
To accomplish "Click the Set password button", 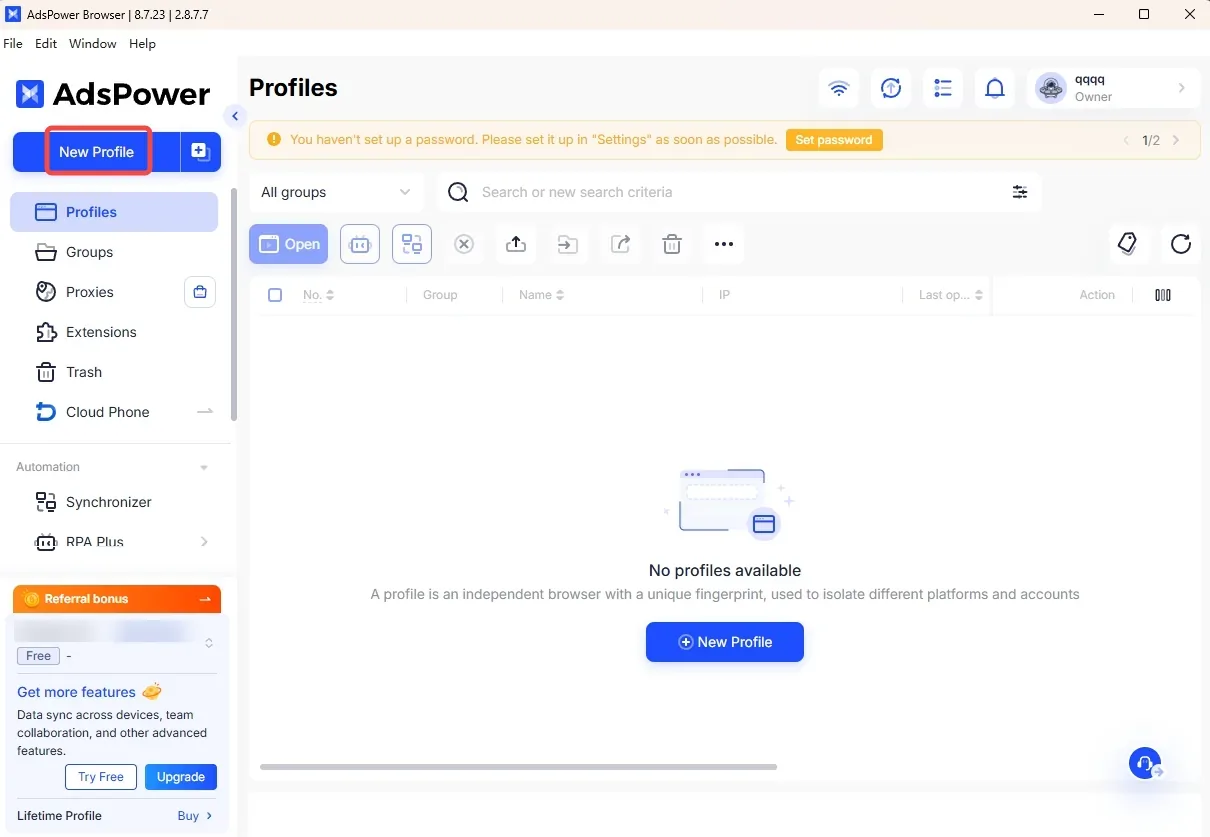I will [834, 140].
